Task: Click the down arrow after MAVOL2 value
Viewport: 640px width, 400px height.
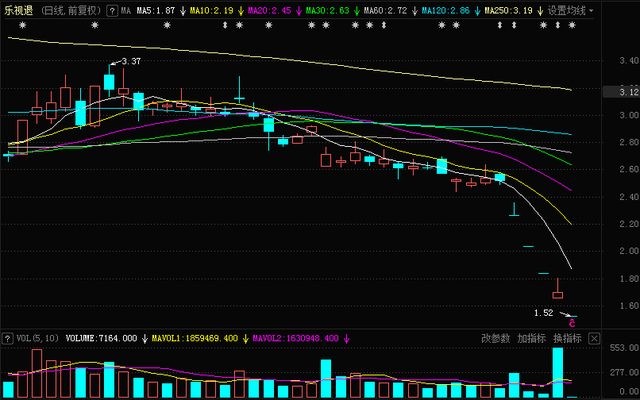Action: pyautogui.click(x=346, y=339)
